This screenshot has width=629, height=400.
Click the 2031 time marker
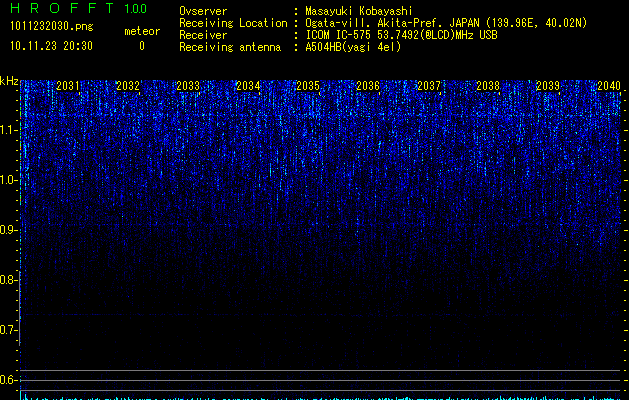[68, 86]
